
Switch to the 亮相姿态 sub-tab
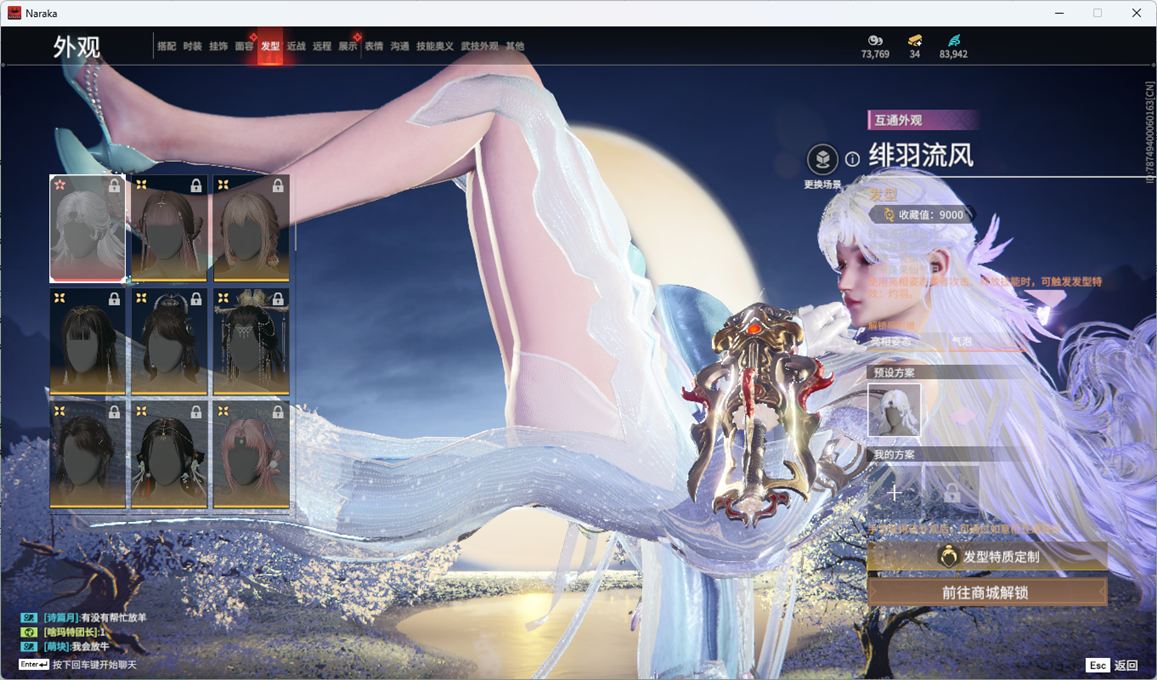click(x=891, y=342)
